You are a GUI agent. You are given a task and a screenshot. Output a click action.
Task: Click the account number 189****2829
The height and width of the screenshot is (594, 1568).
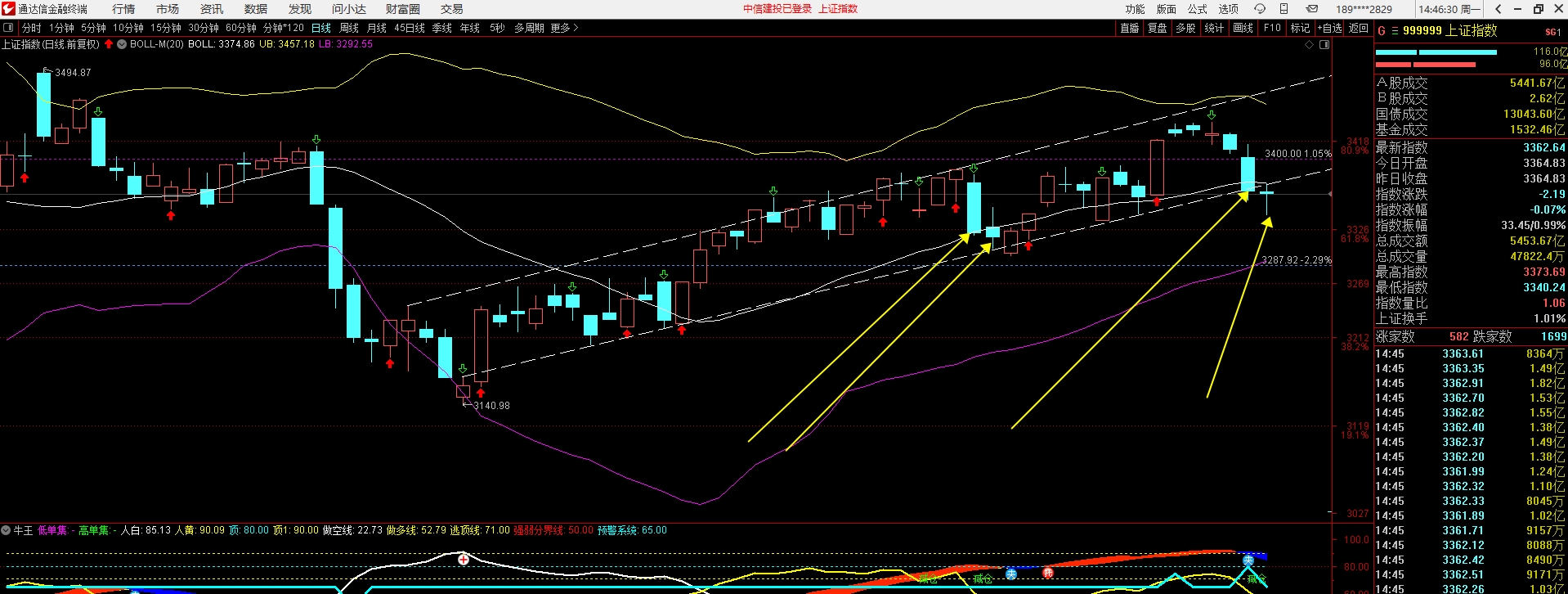1364,9
